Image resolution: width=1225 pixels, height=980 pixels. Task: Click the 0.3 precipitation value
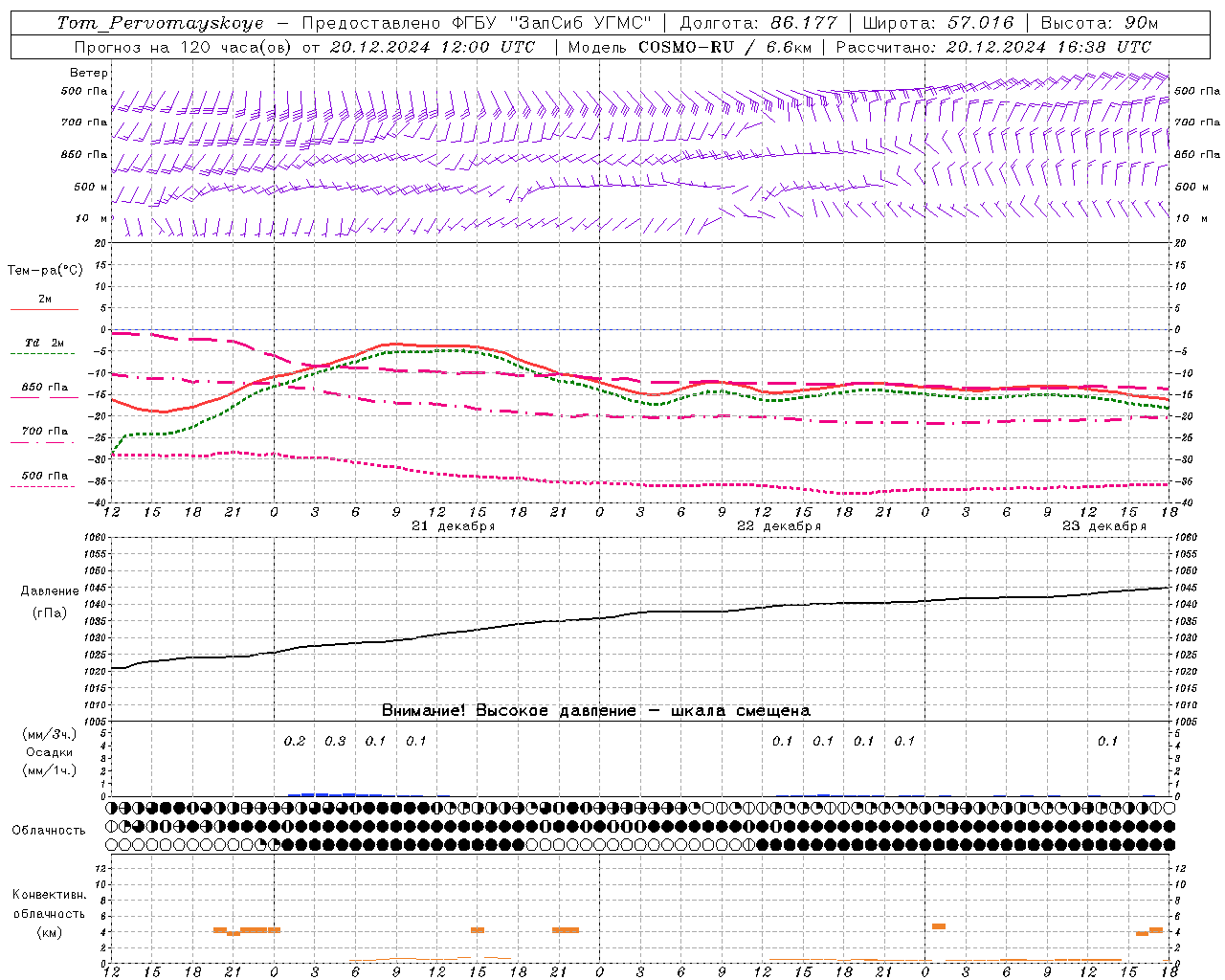tap(335, 741)
